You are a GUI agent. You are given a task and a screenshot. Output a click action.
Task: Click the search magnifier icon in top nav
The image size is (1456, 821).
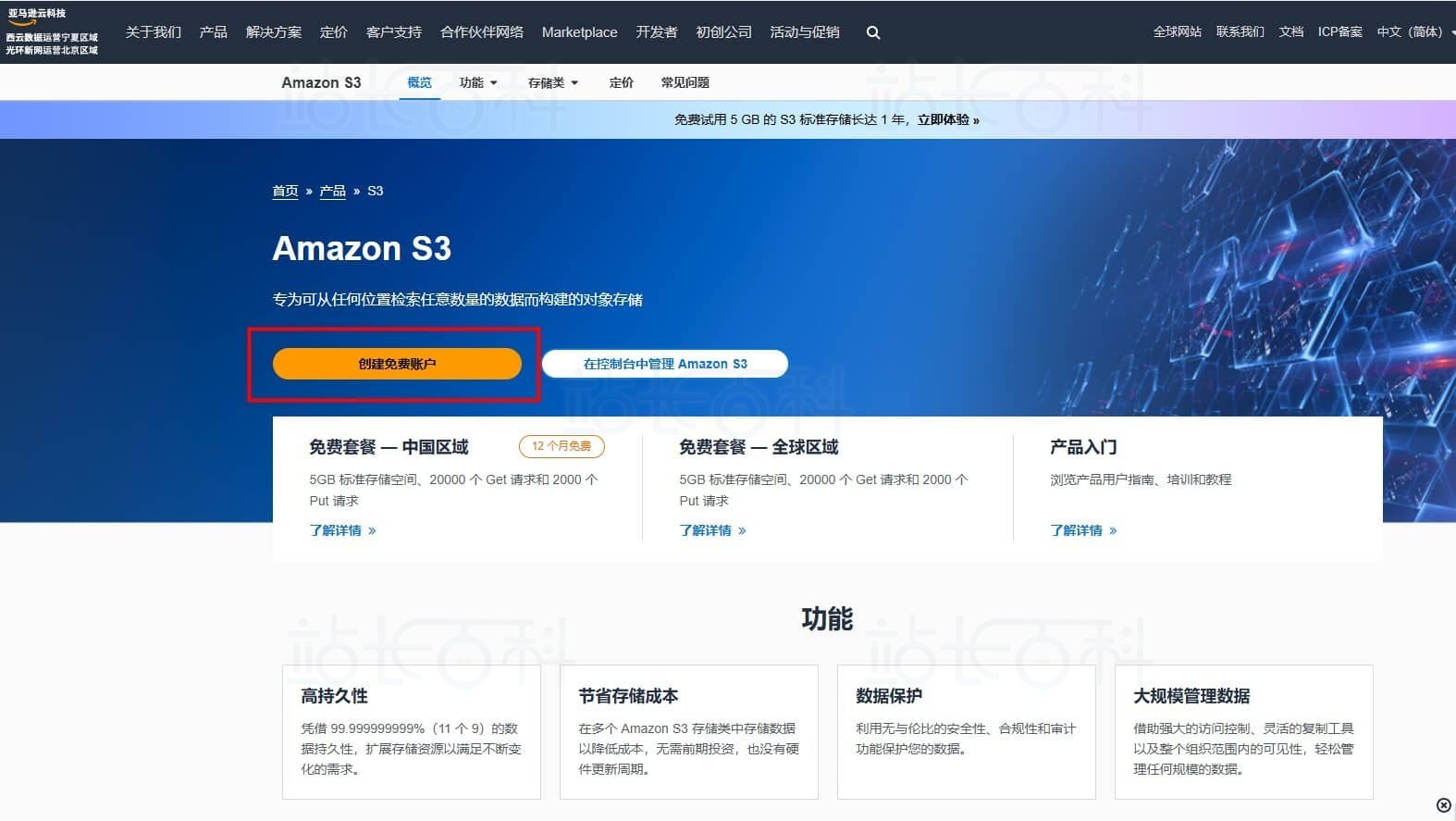tap(872, 32)
